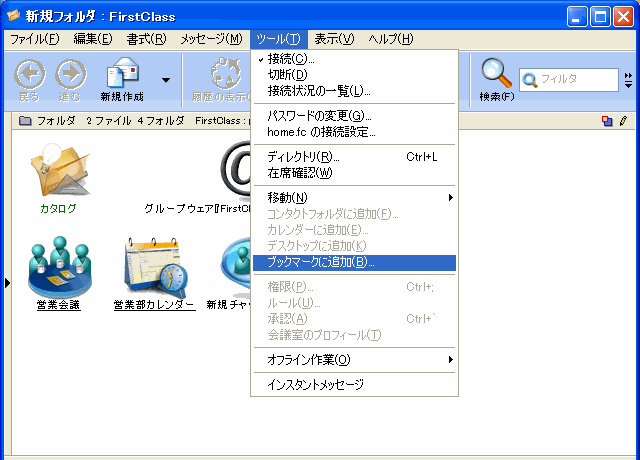This screenshot has height=460, width=640.
Task: Click the Back (戻る) toolbar arrow
Action: [x=30, y=75]
